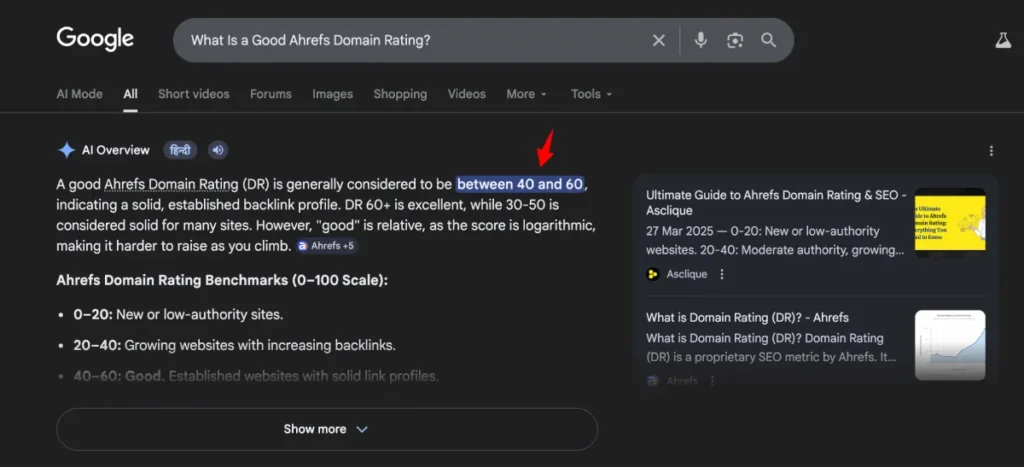The width and height of the screenshot is (1024, 467).
Task: Open Search Labs flask icon
Action: (x=1002, y=40)
